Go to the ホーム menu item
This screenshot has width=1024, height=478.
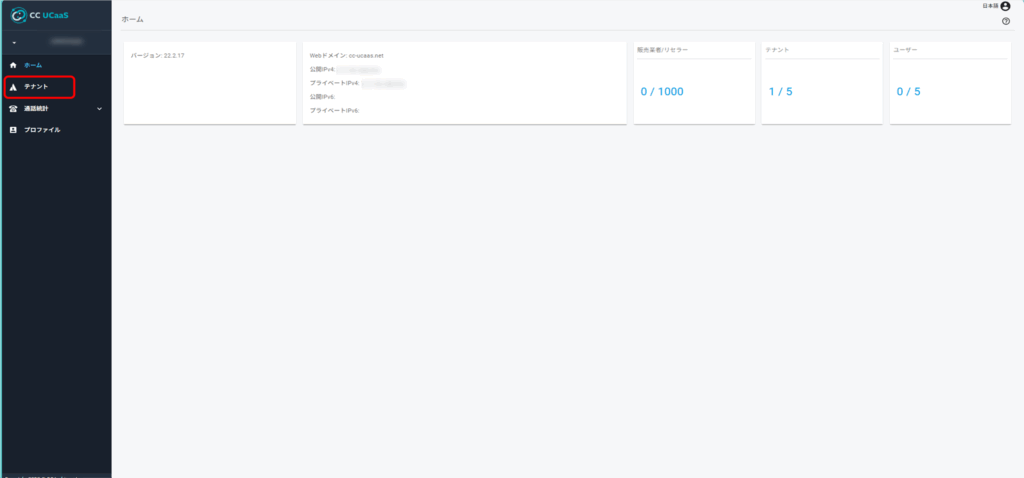[33, 65]
